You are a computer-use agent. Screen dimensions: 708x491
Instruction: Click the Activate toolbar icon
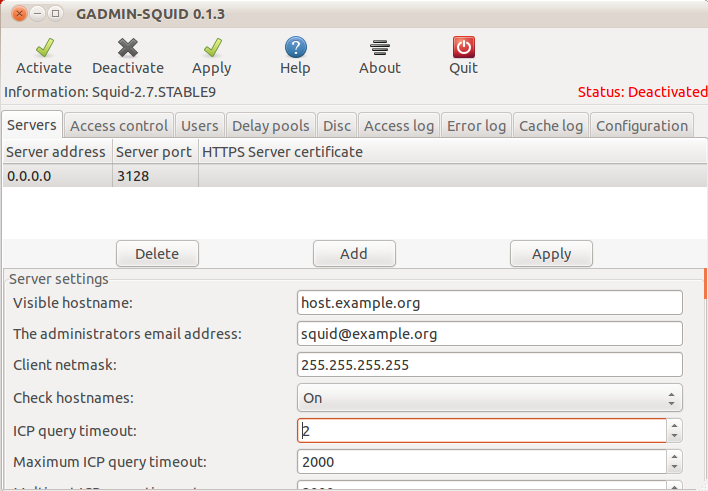[44, 47]
